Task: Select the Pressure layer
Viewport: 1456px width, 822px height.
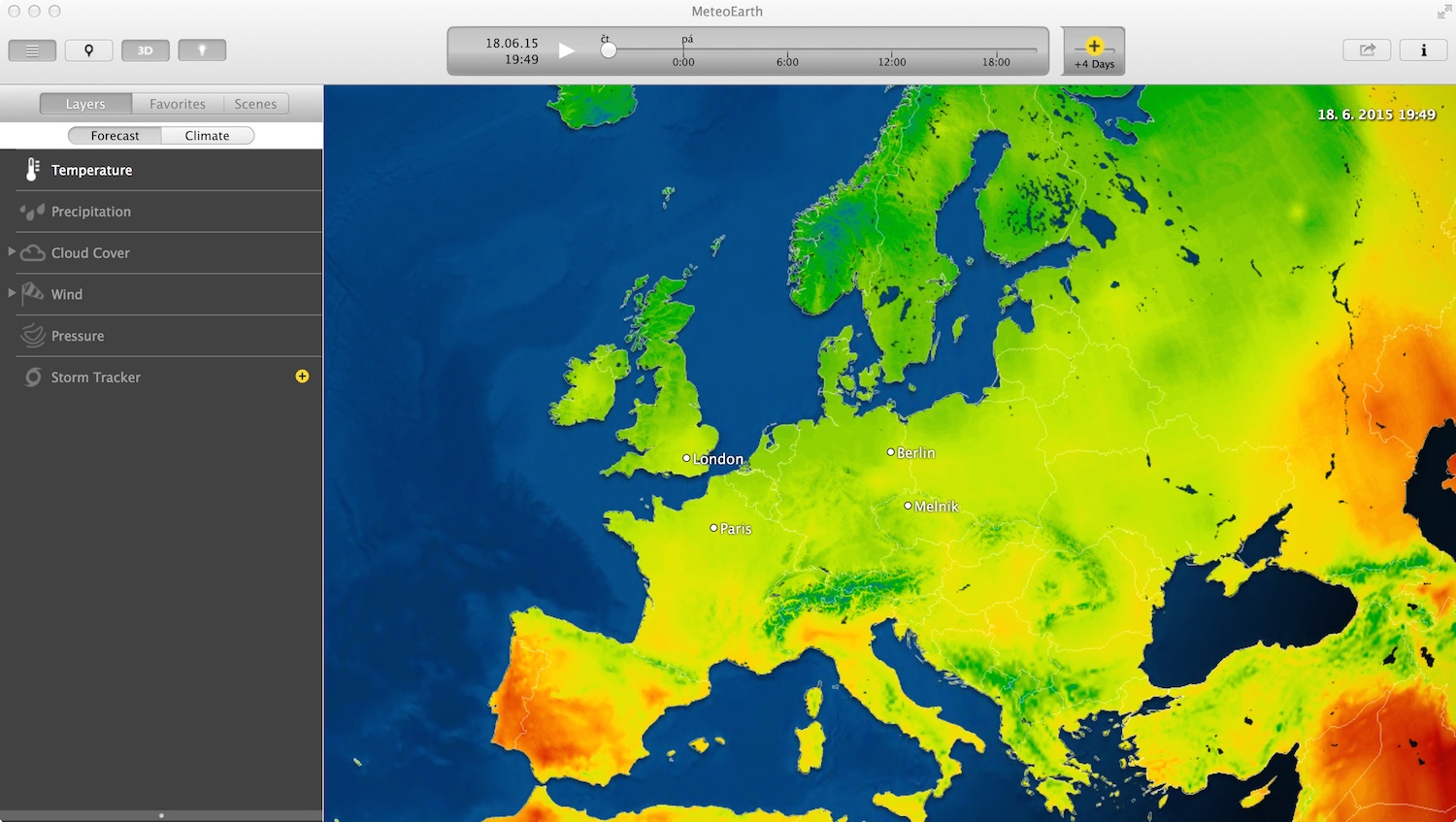Action: click(x=78, y=336)
